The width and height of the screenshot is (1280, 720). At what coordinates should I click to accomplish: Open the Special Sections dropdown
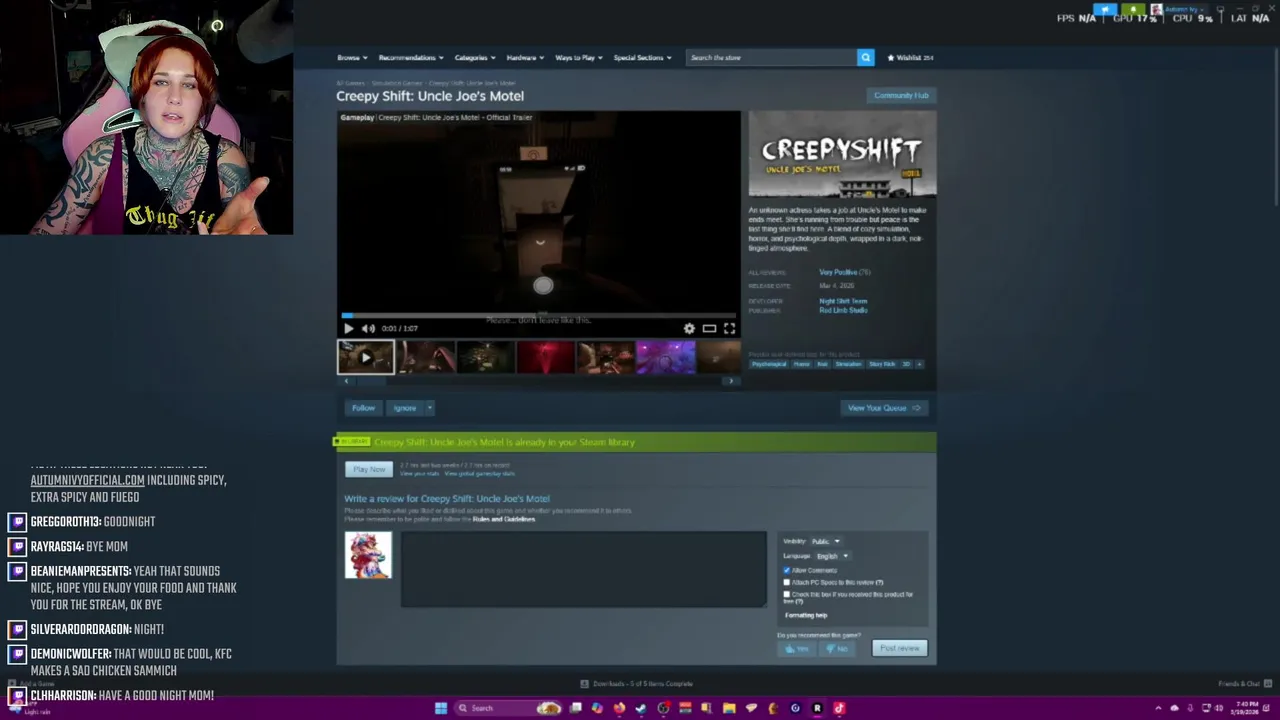[642, 57]
